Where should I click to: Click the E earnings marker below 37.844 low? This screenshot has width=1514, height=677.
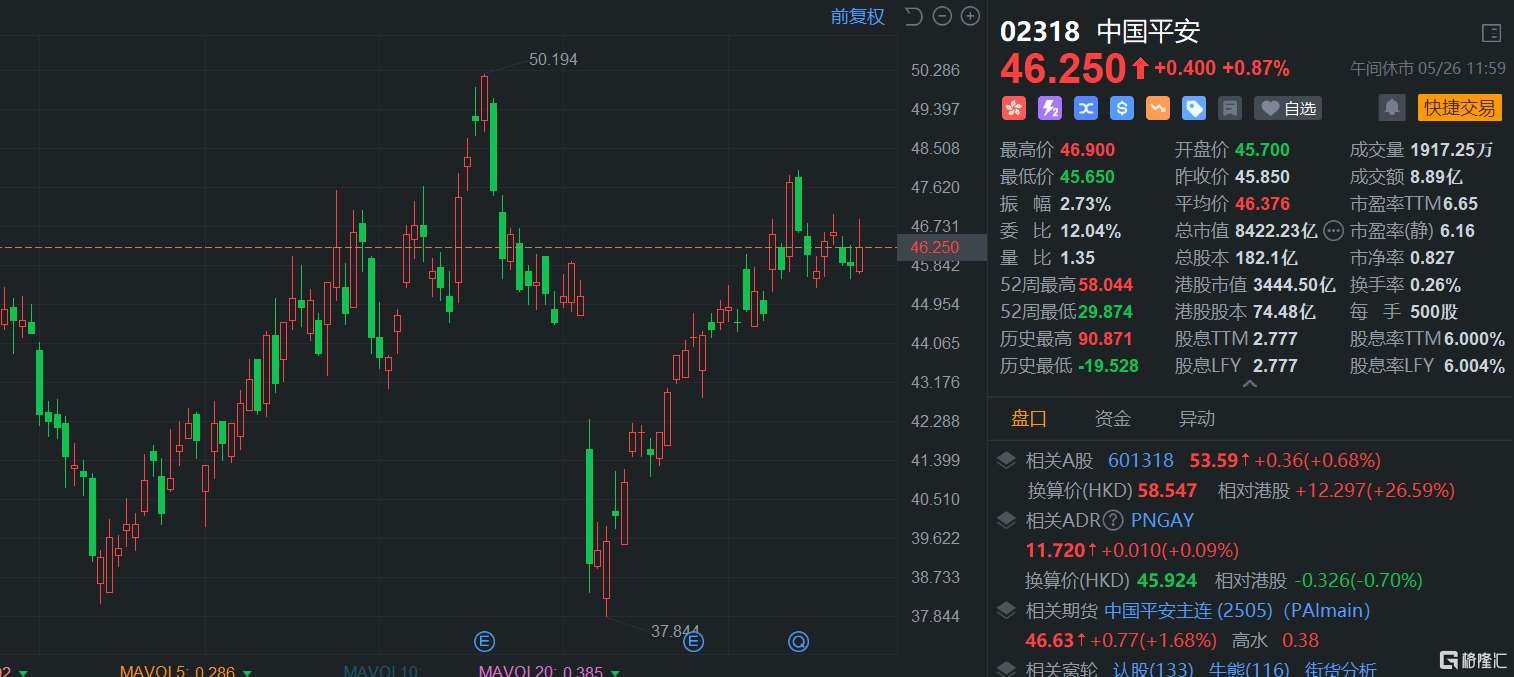click(x=693, y=641)
